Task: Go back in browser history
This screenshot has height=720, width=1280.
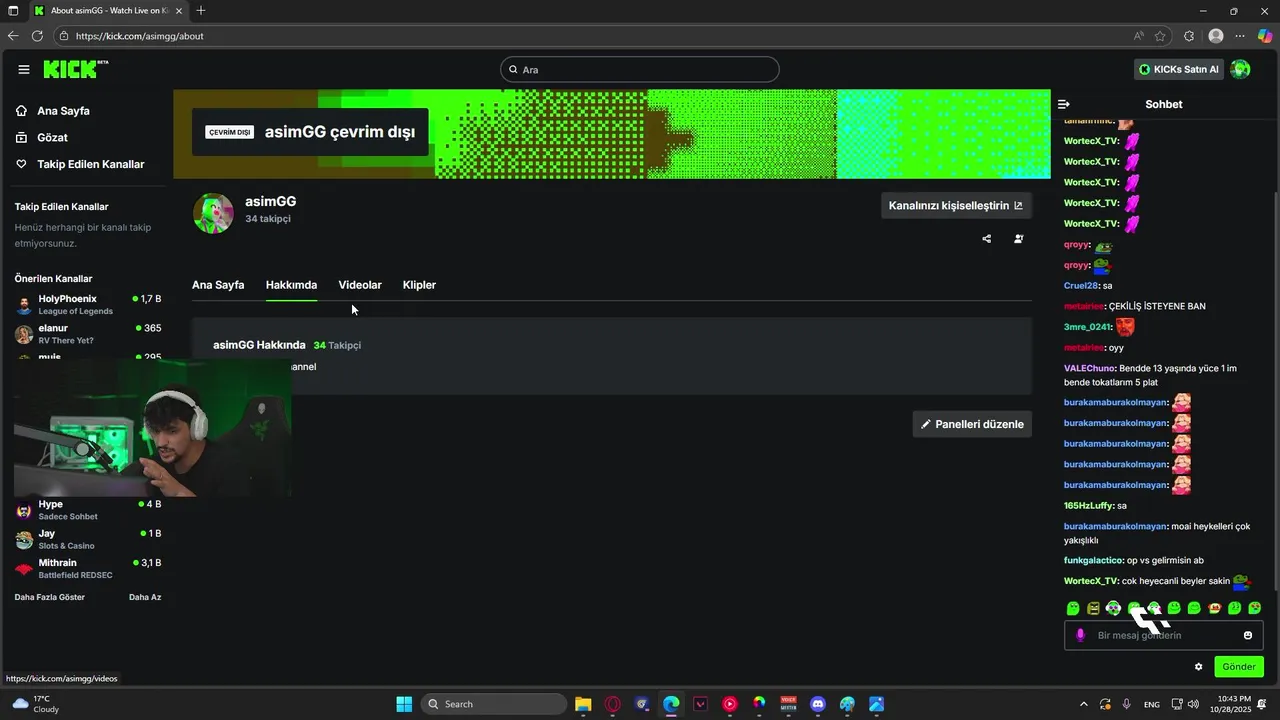Action: coord(13,36)
